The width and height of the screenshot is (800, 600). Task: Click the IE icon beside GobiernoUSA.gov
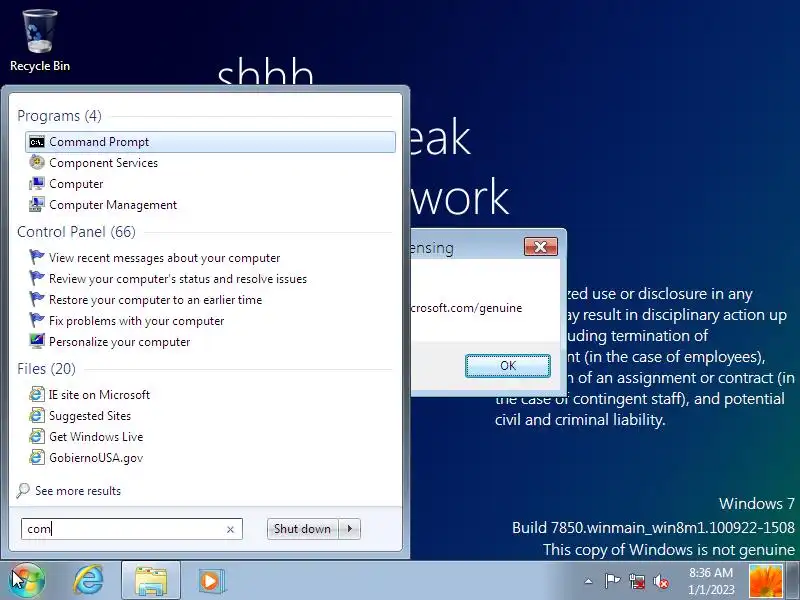coord(37,457)
